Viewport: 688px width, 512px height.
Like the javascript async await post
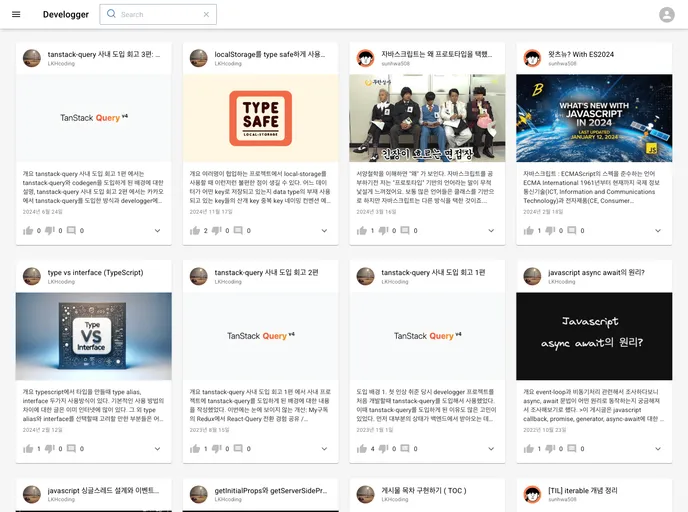[x=528, y=448]
